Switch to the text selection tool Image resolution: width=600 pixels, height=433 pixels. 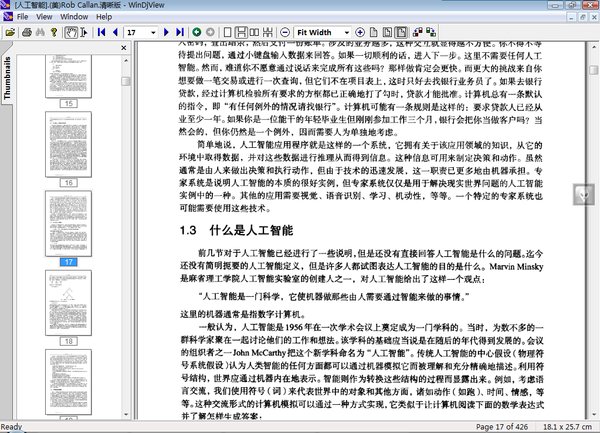[84, 33]
